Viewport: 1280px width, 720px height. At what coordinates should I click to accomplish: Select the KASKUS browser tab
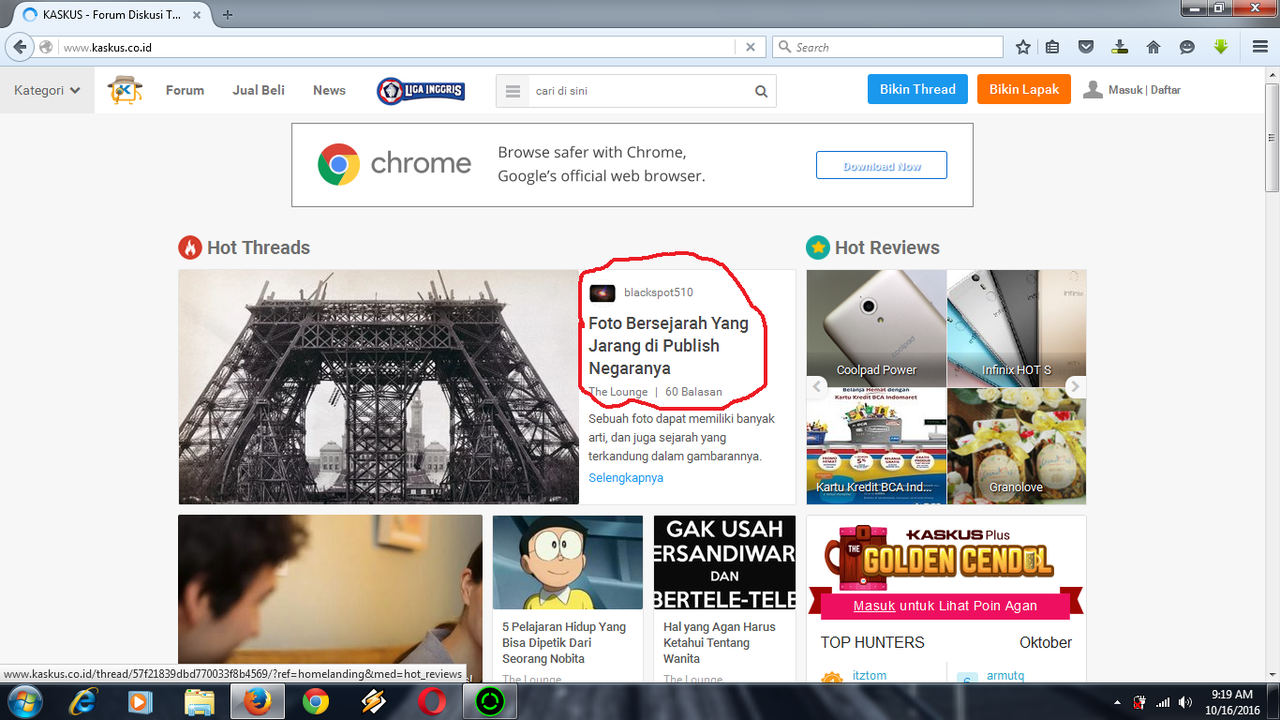pos(112,14)
